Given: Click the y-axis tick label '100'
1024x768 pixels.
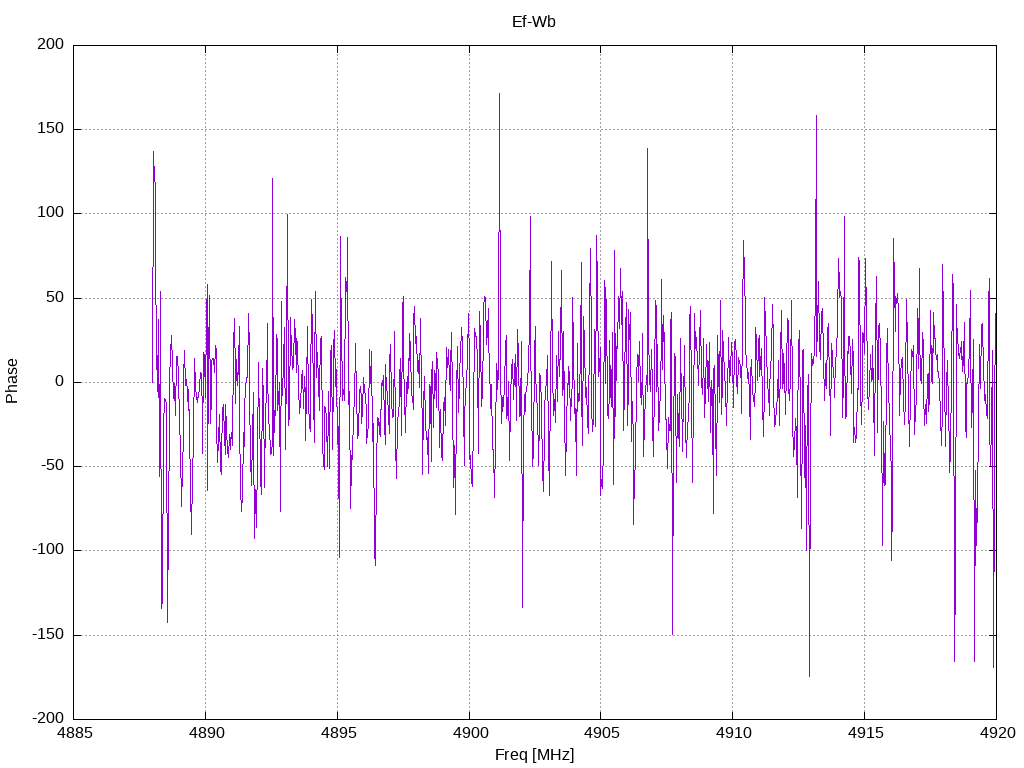Looking at the screenshot, I should click(x=51, y=213).
